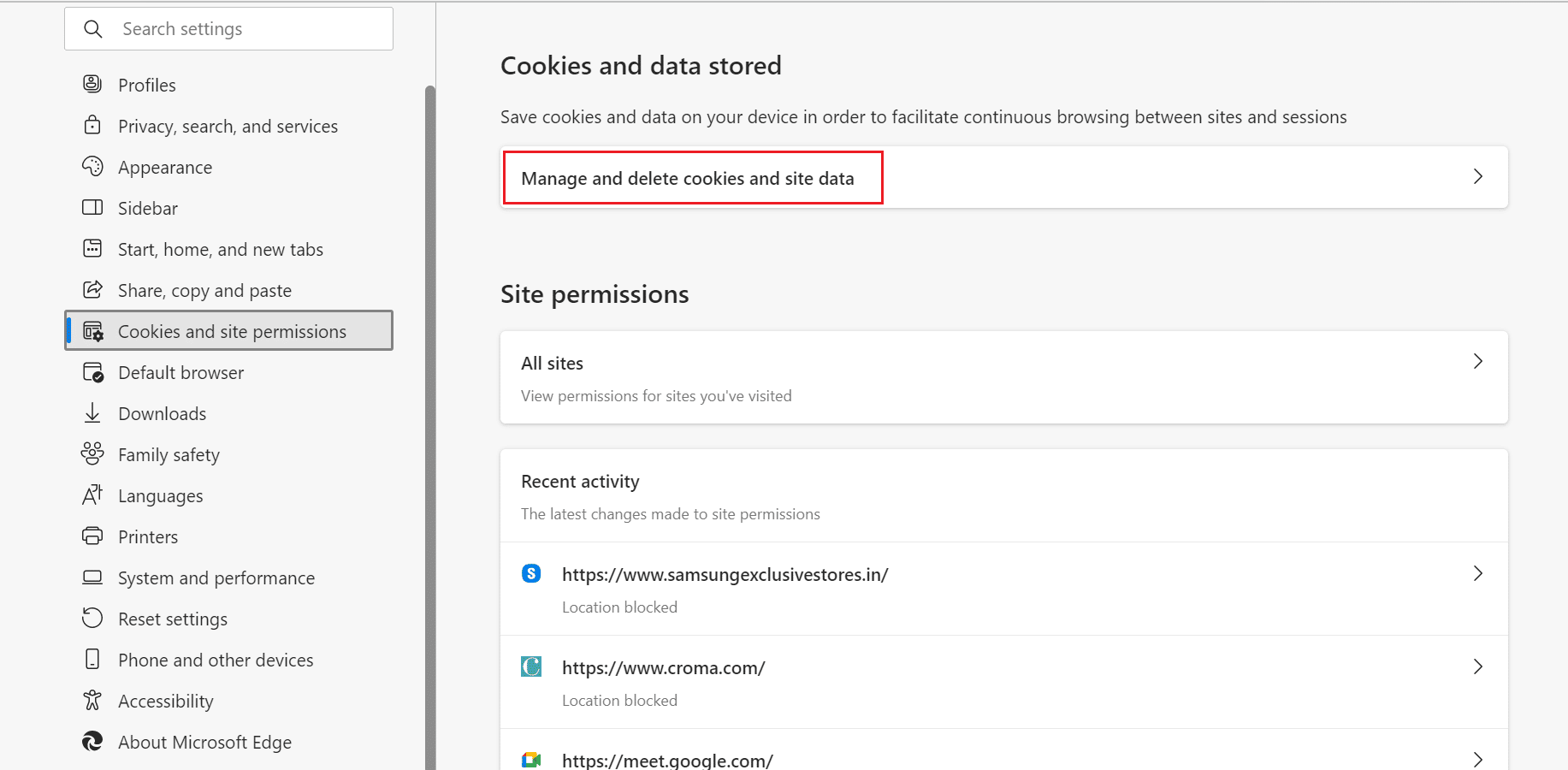Viewport: 1568px width, 770px height.
Task: Click the search magnifier icon in settings
Action: coord(93,28)
